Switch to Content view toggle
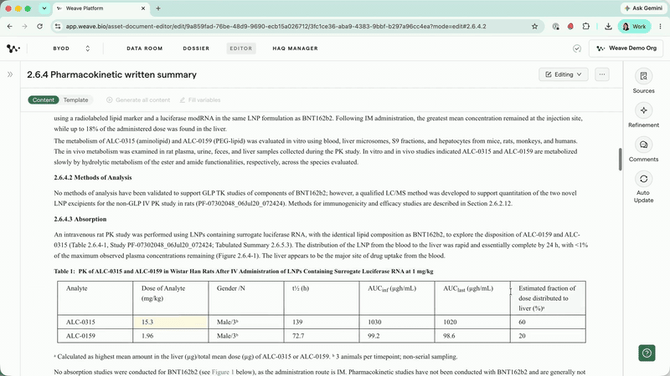This screenshot has height=376, width=670. click(x=44, y=100)
